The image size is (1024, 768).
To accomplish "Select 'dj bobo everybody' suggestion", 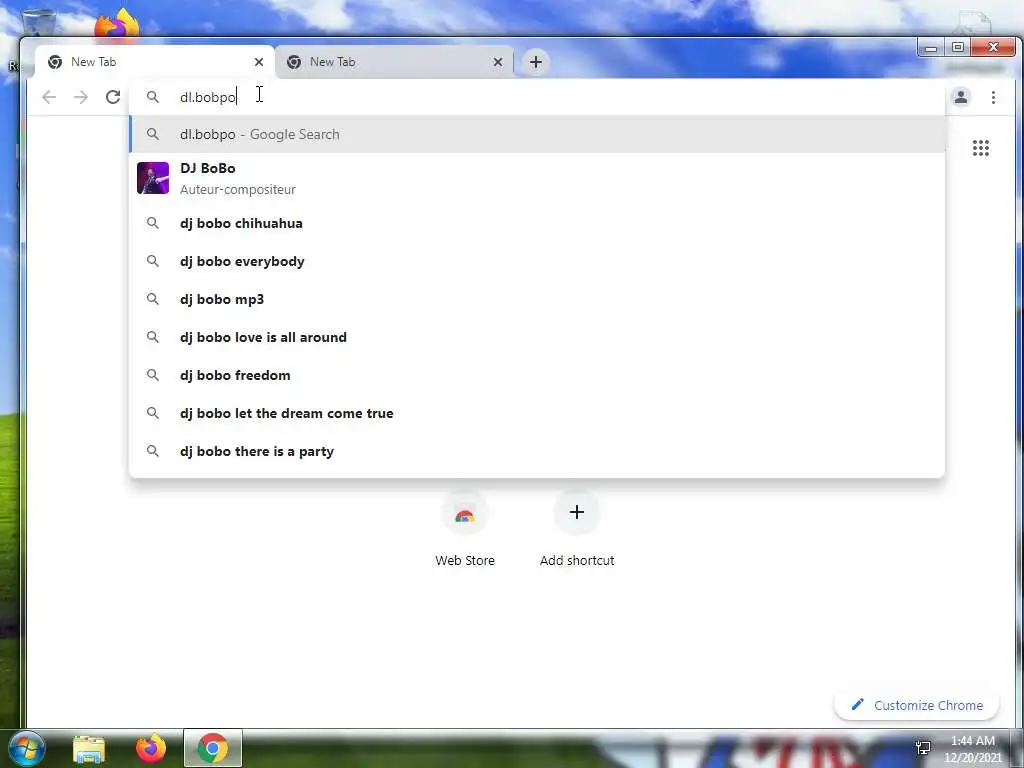I will 537,261.
